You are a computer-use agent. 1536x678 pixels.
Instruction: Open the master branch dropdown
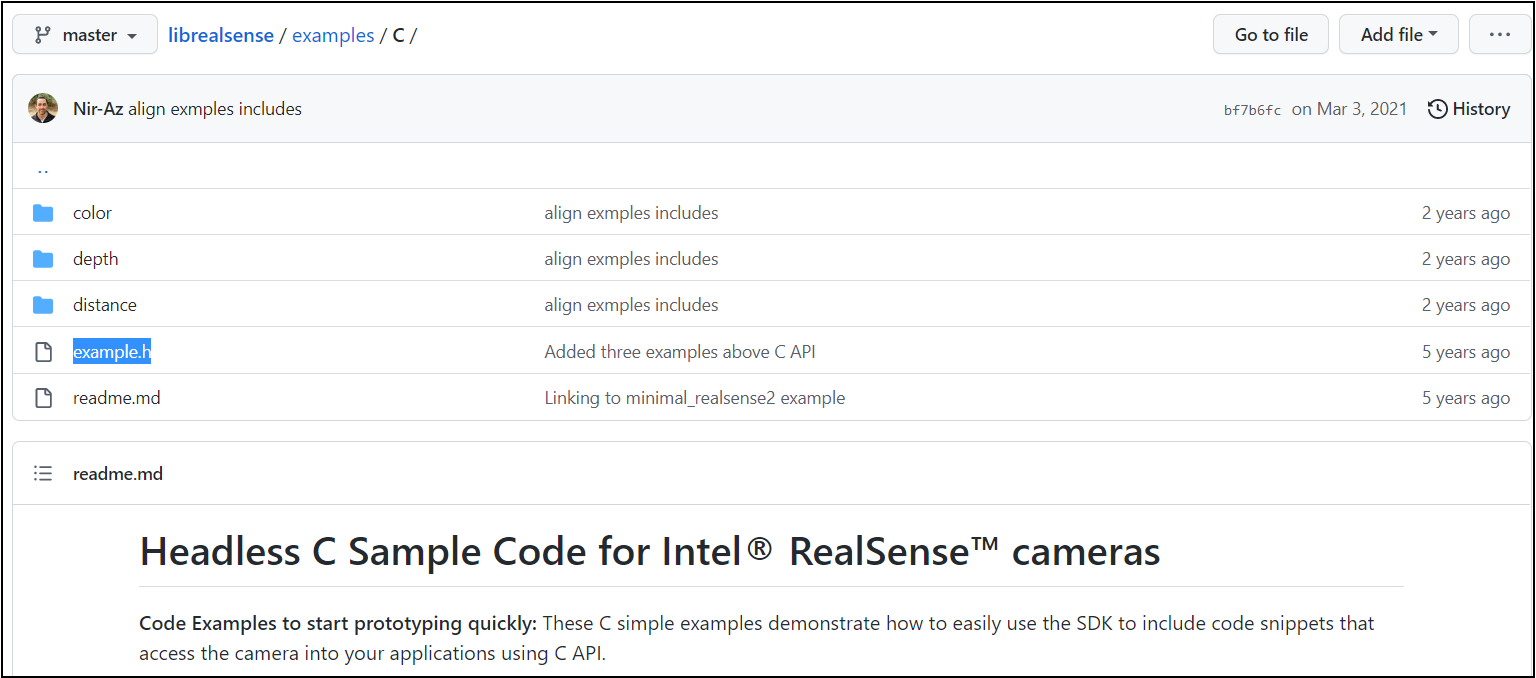[84, 33]
